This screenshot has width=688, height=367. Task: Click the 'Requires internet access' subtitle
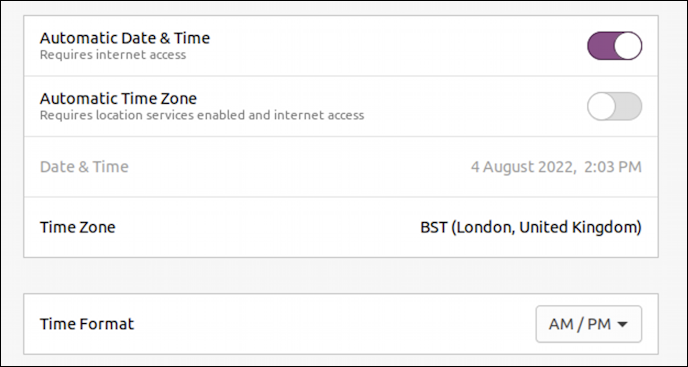click(113, 55)
